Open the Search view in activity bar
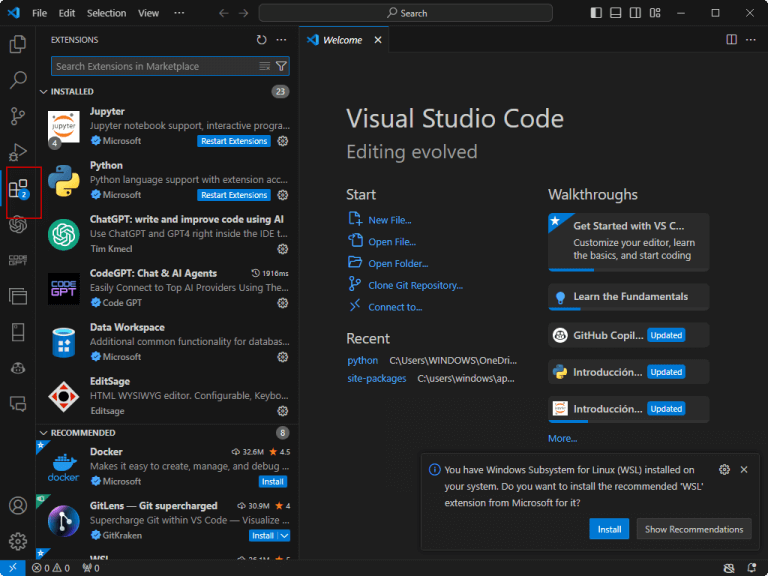This screenshot has width=768, height=576. 18,80
